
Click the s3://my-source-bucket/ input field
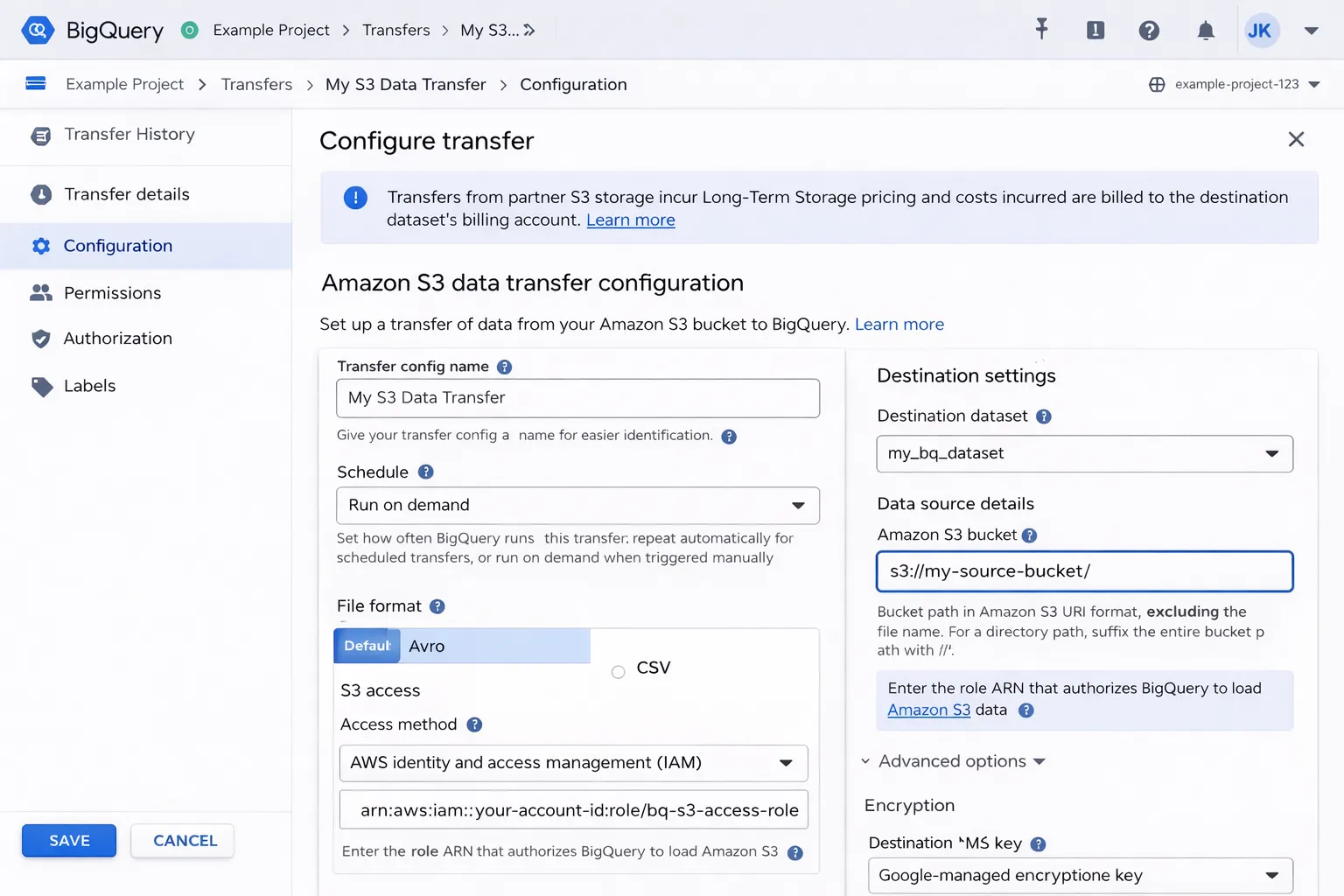[x=1084, y=570]
